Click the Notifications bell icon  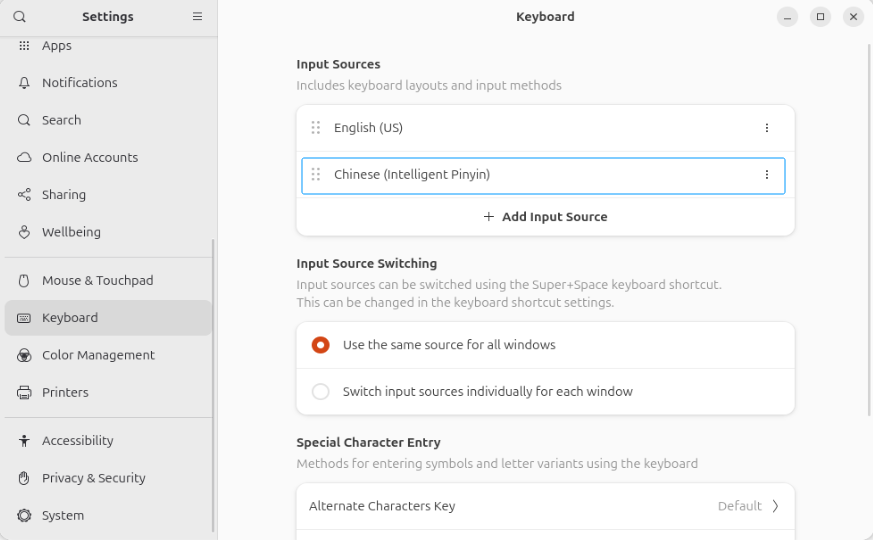pos(24,83)
